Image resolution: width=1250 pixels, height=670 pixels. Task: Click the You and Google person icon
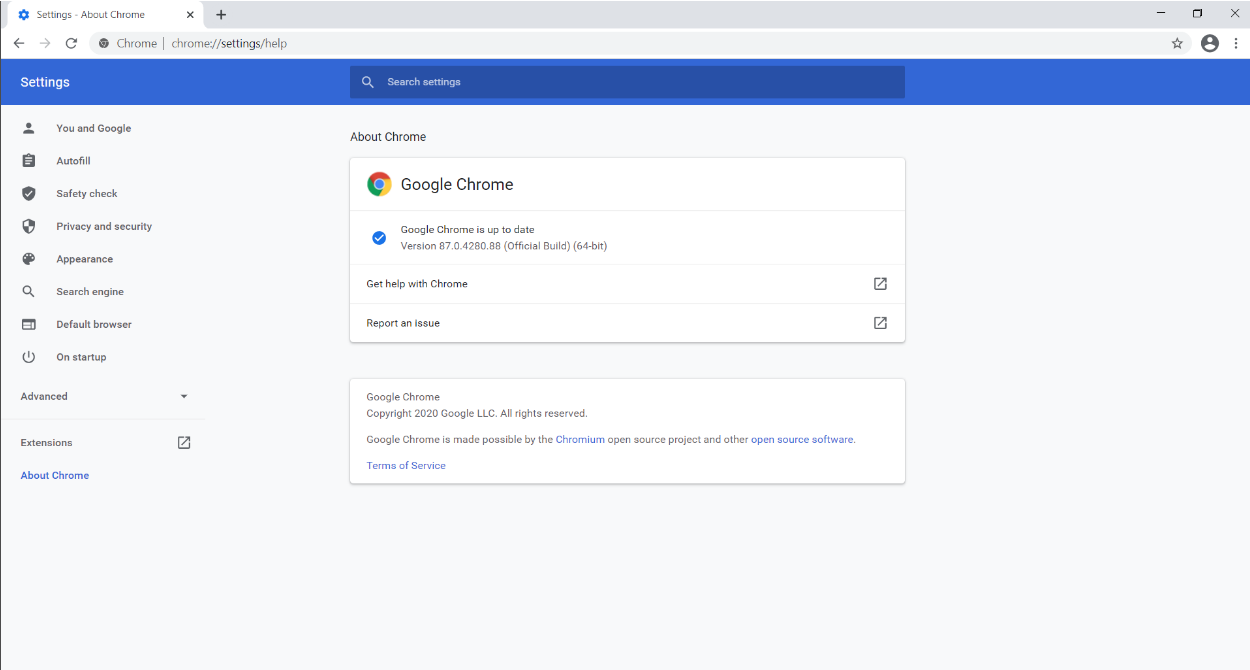[x=29, y=128]
